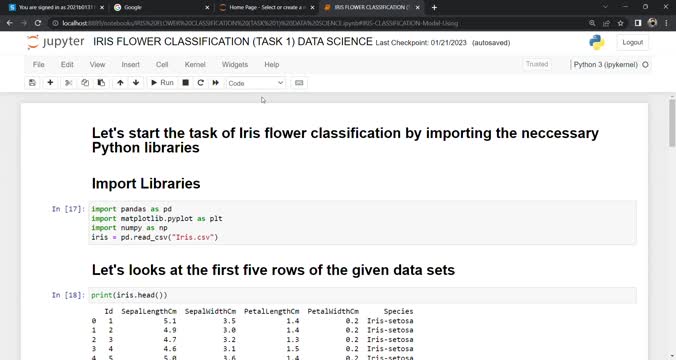Open the Code cell type dropdown

[256, 83]
